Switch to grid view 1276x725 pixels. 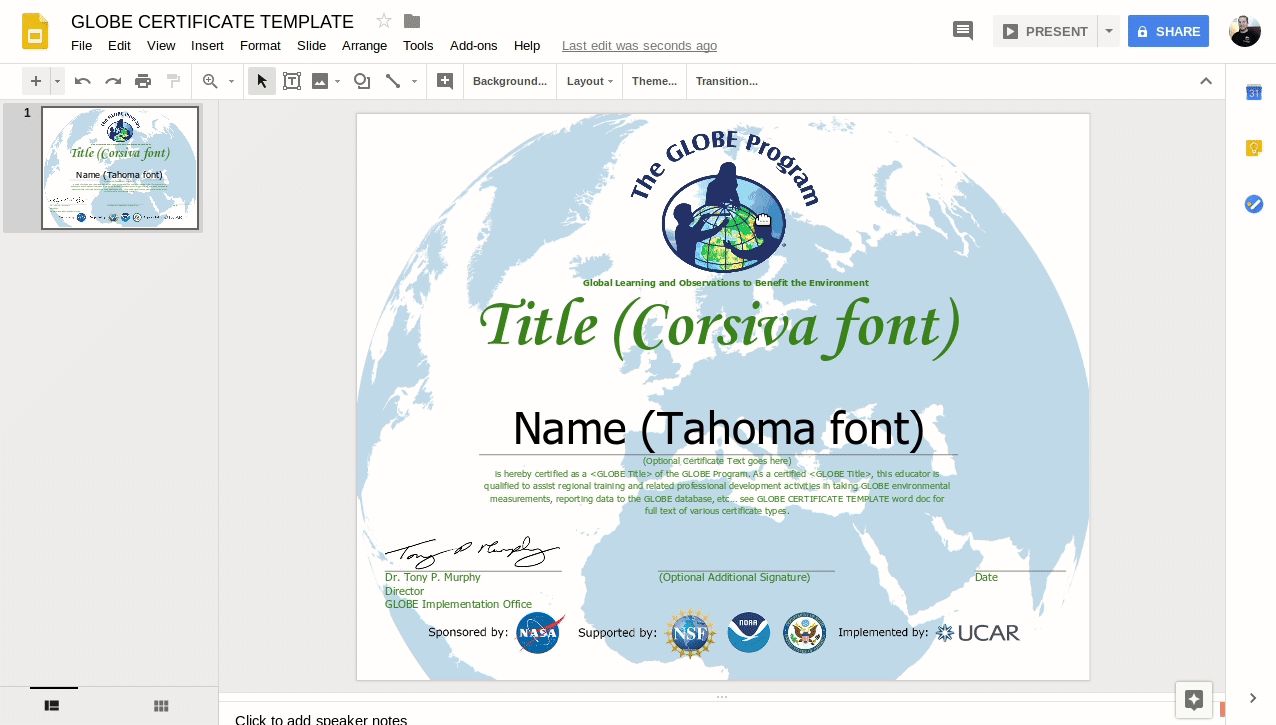161,706
